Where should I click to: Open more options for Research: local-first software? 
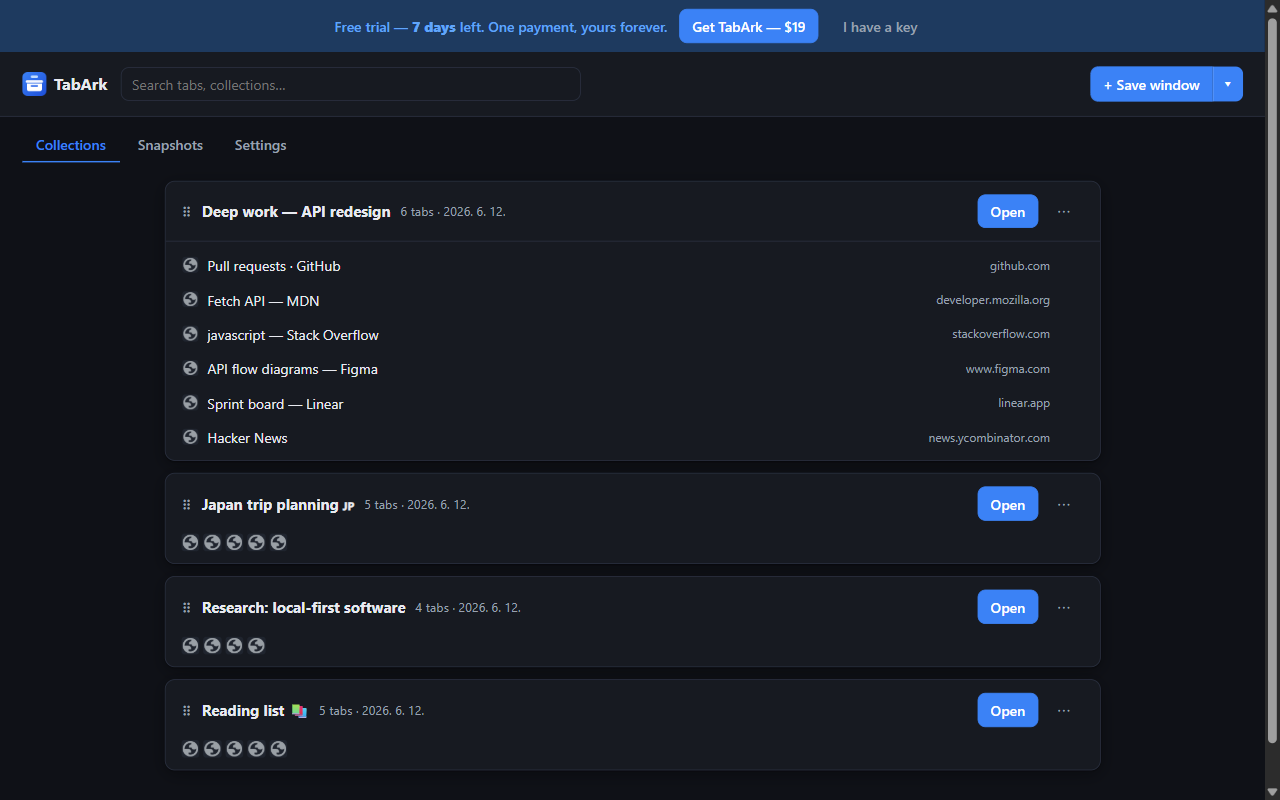tap(1064, 608)
